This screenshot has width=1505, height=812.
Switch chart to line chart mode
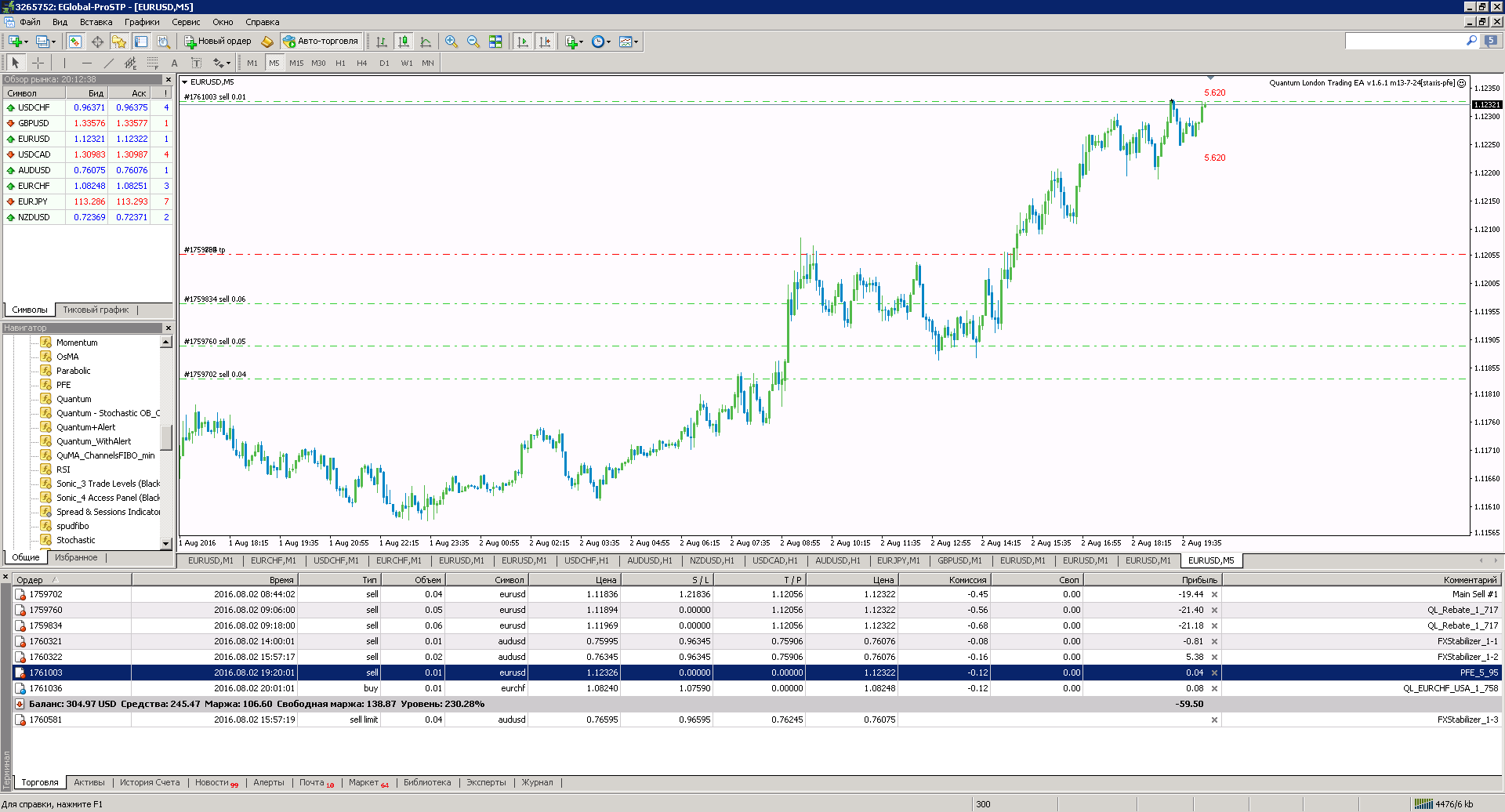(426, 42)
